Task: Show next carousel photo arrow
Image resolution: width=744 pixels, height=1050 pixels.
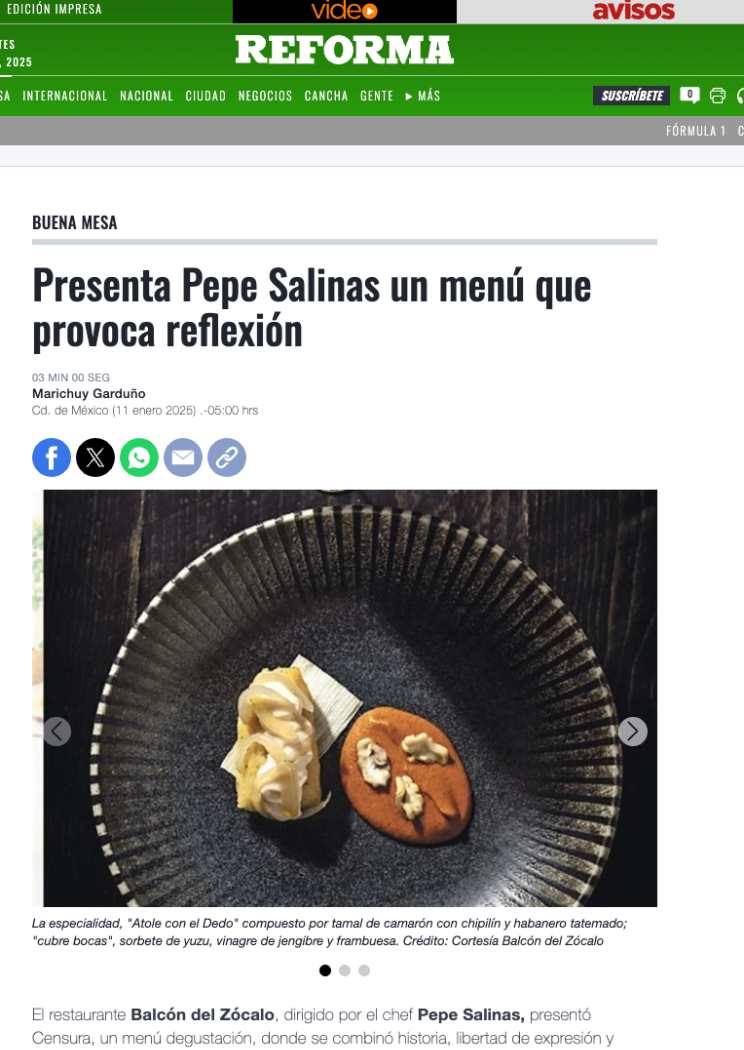Action: click(x=633, y=731)
